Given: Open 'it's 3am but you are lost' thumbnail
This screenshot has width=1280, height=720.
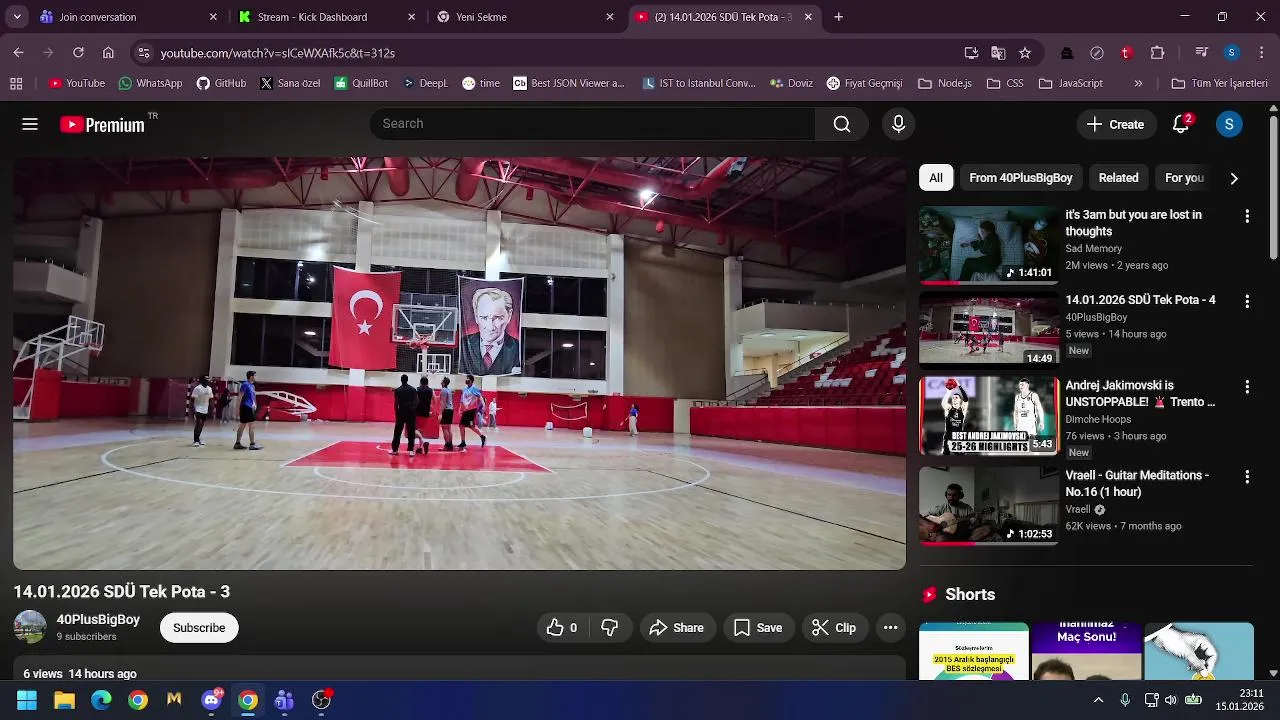Looking at the screenshot, I should [x=988, y=245].
